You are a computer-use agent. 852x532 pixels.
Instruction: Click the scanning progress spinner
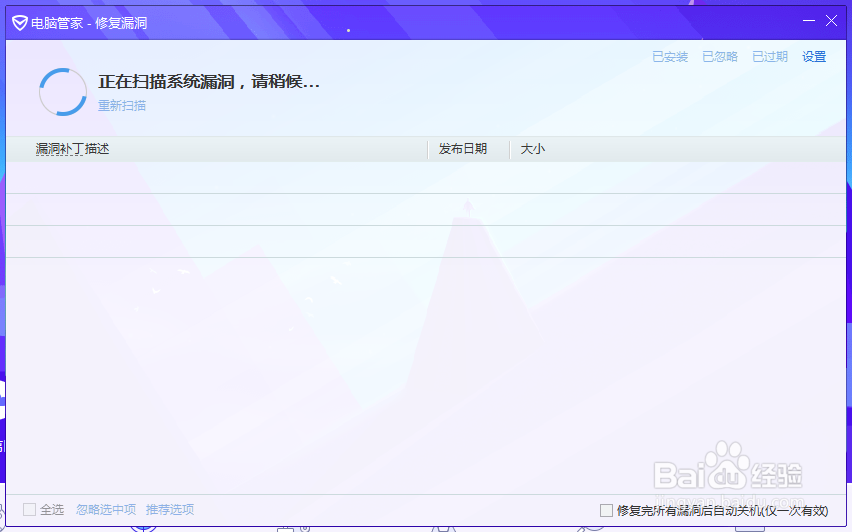click(x=63, y=92)
